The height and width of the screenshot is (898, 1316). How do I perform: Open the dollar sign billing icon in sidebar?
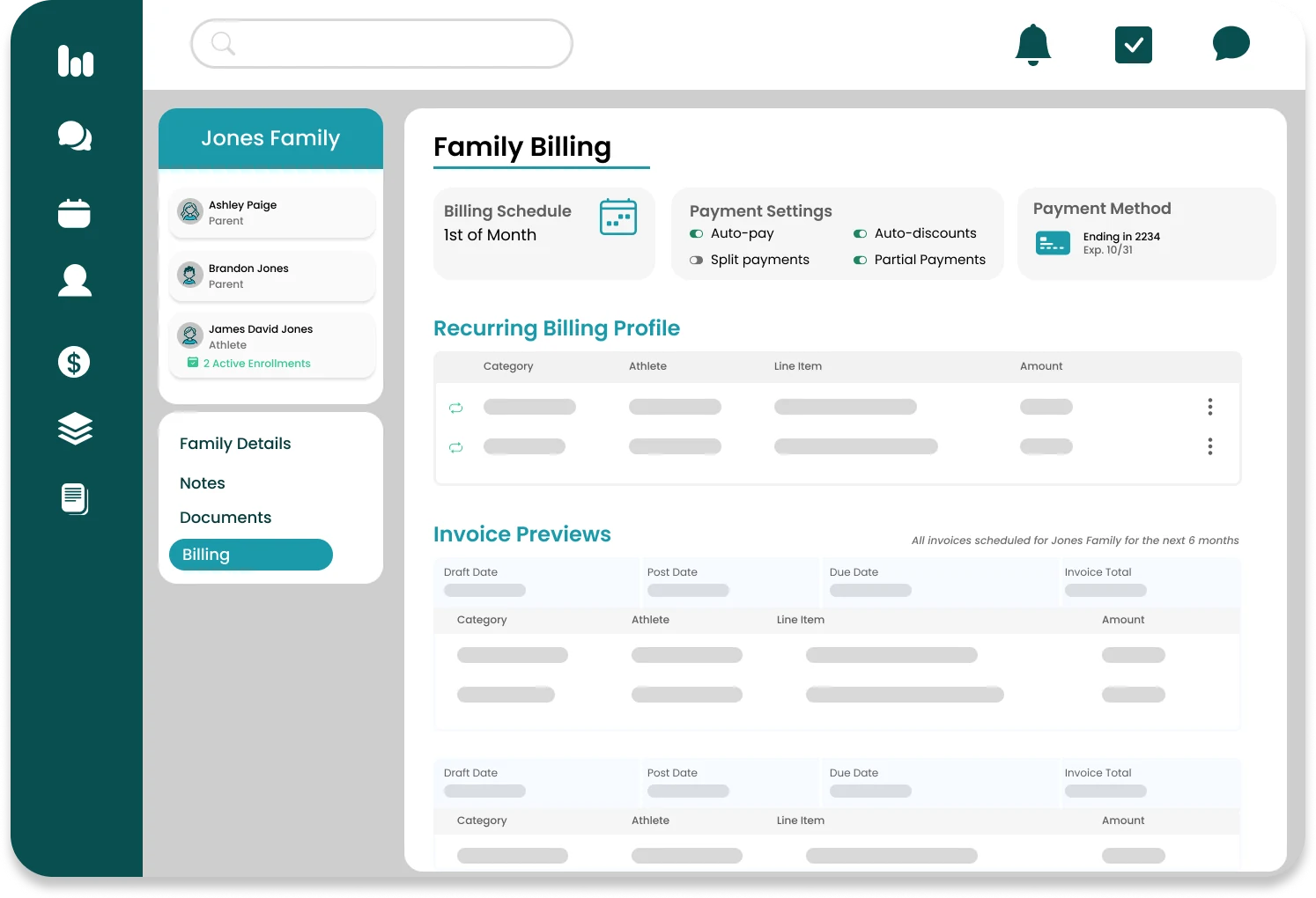(x=74, y=362)
